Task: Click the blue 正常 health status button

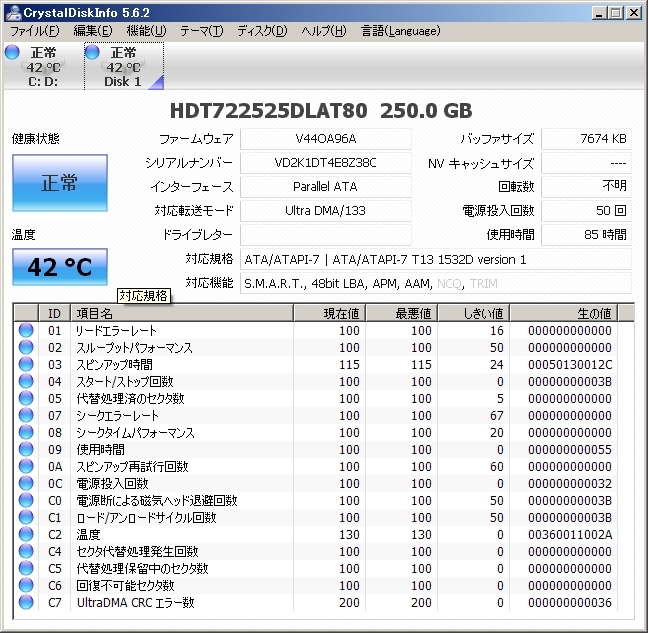Action: click(x=59, y=183)
